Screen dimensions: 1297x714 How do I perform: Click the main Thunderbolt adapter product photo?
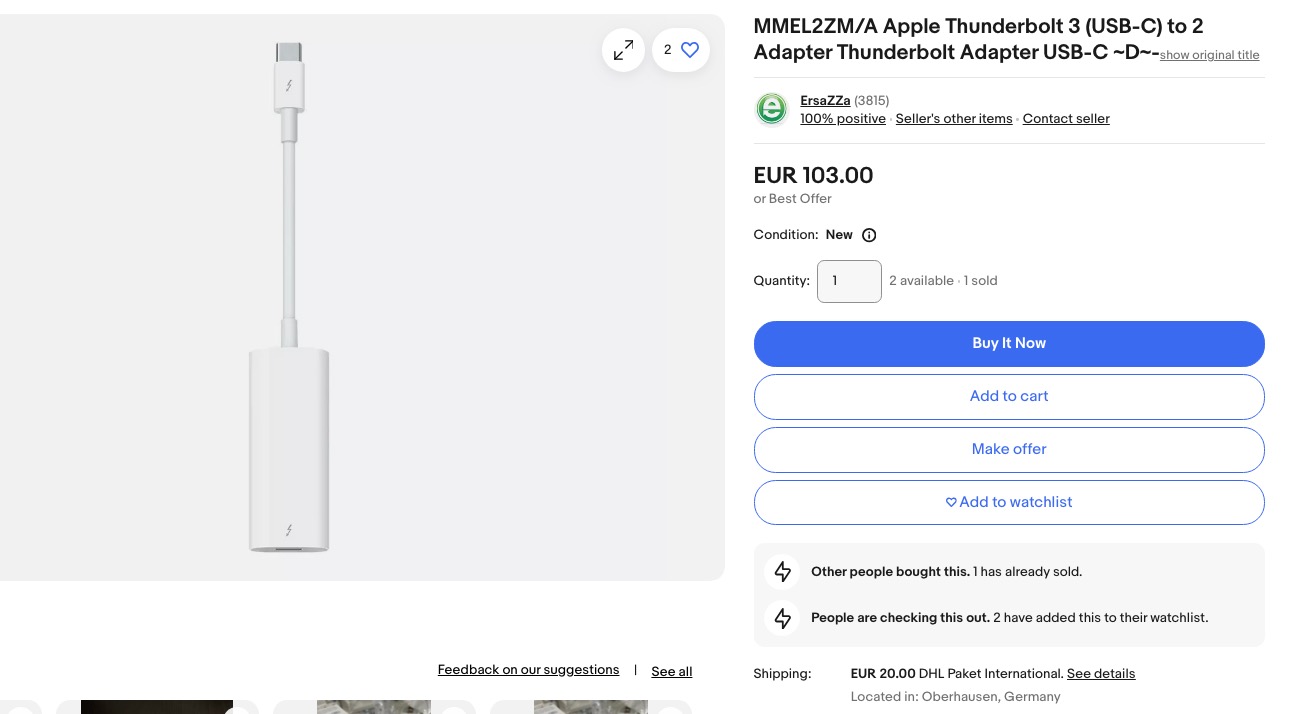289,297
